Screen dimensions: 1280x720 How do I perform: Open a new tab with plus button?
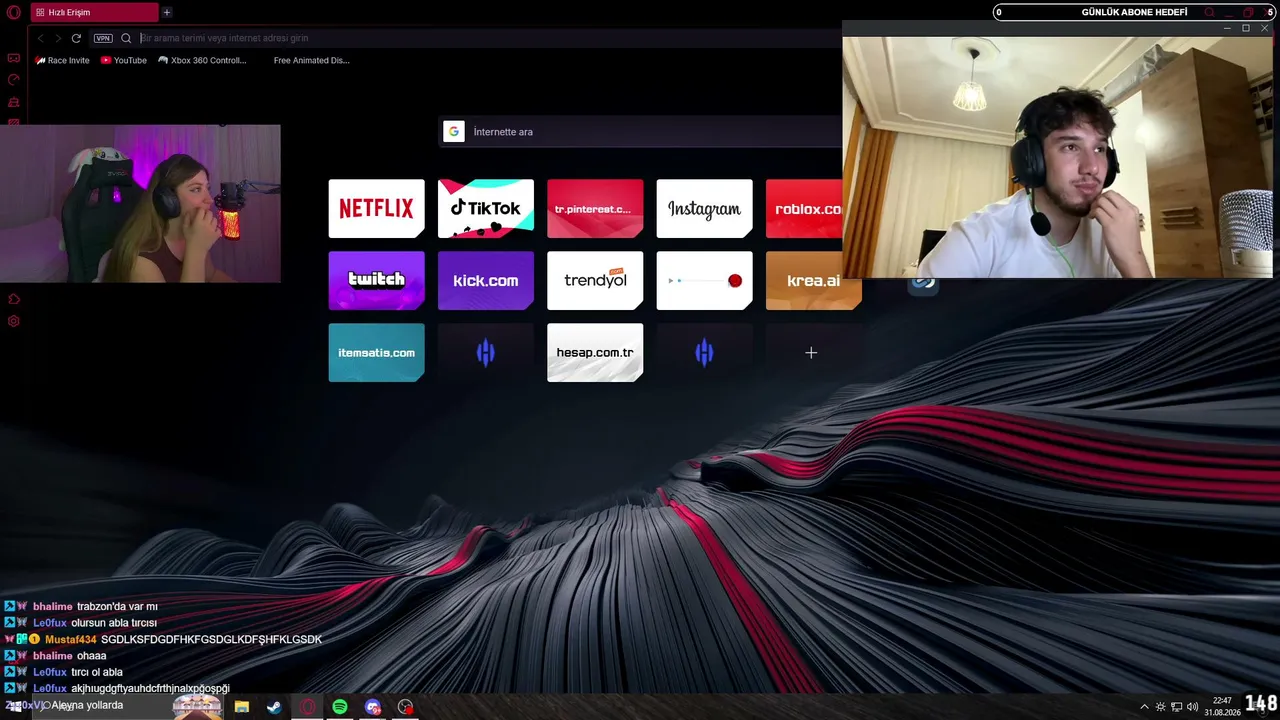coord(167,13)
